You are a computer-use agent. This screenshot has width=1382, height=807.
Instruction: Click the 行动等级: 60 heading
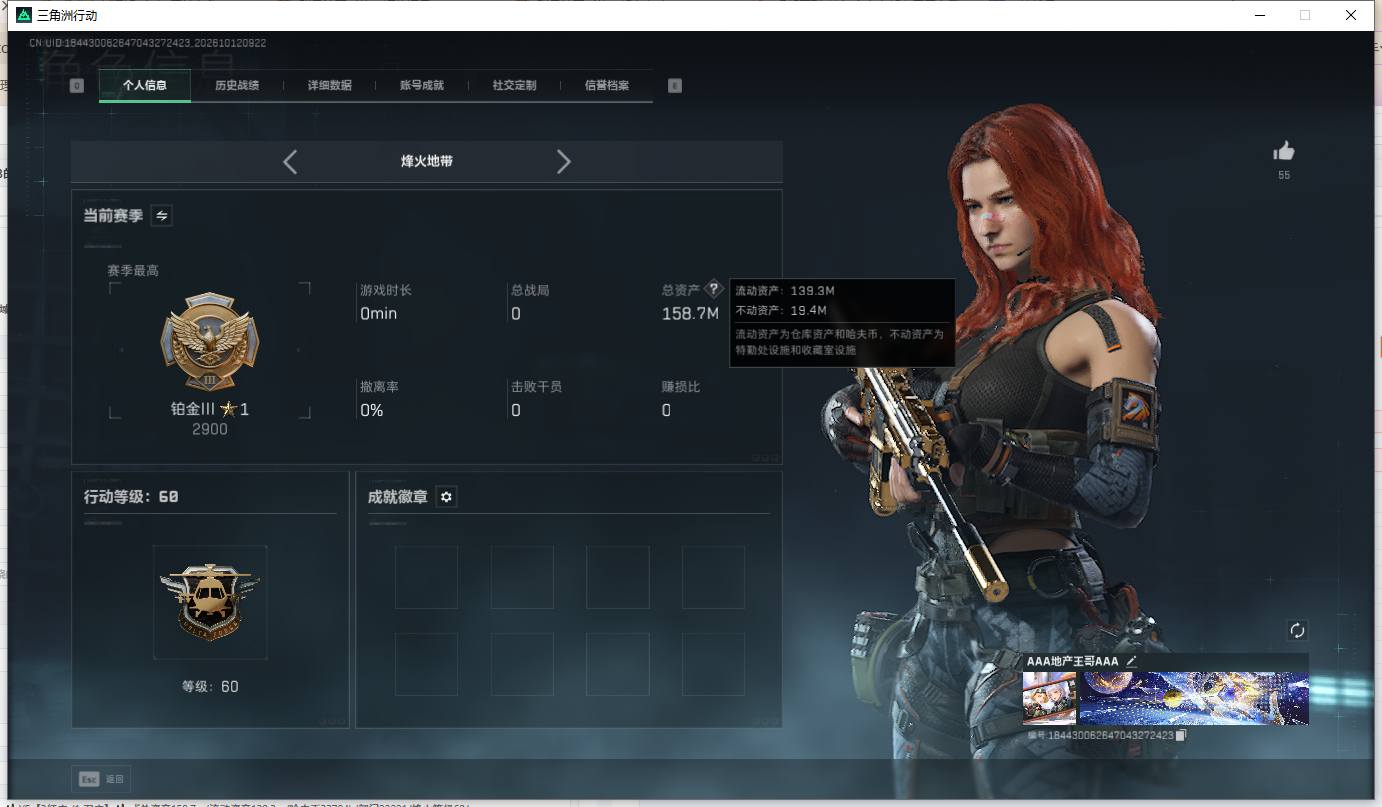[131, 497]
